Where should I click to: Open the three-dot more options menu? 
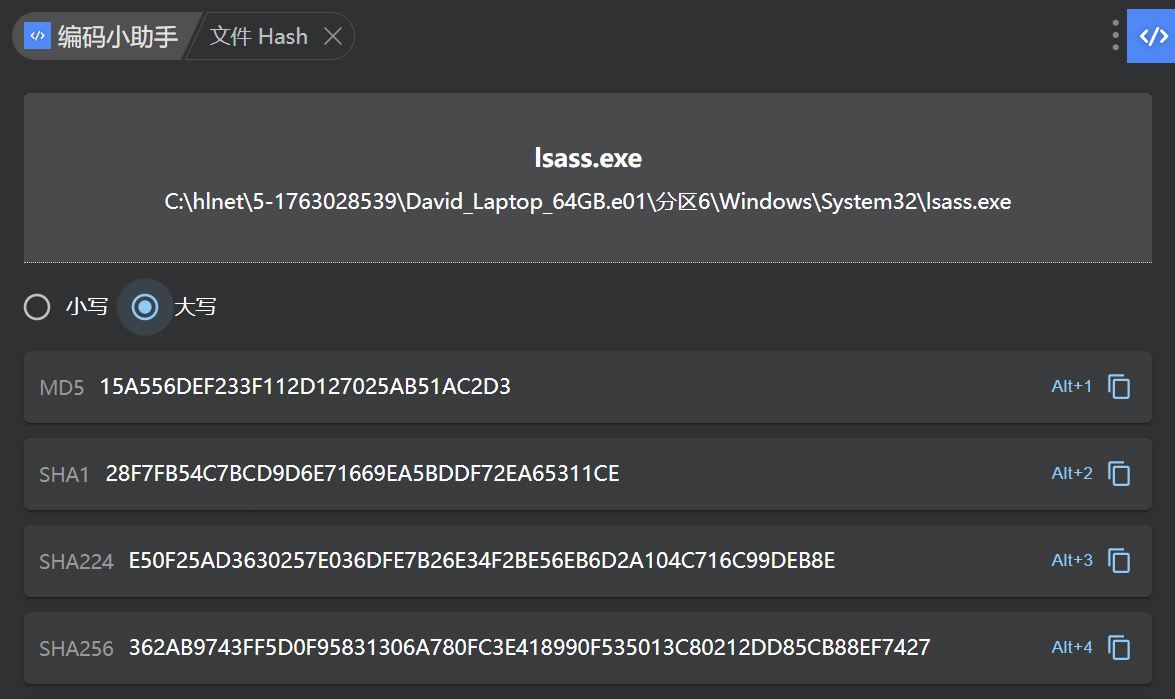pyautogui.click(x=1115, y=36)
